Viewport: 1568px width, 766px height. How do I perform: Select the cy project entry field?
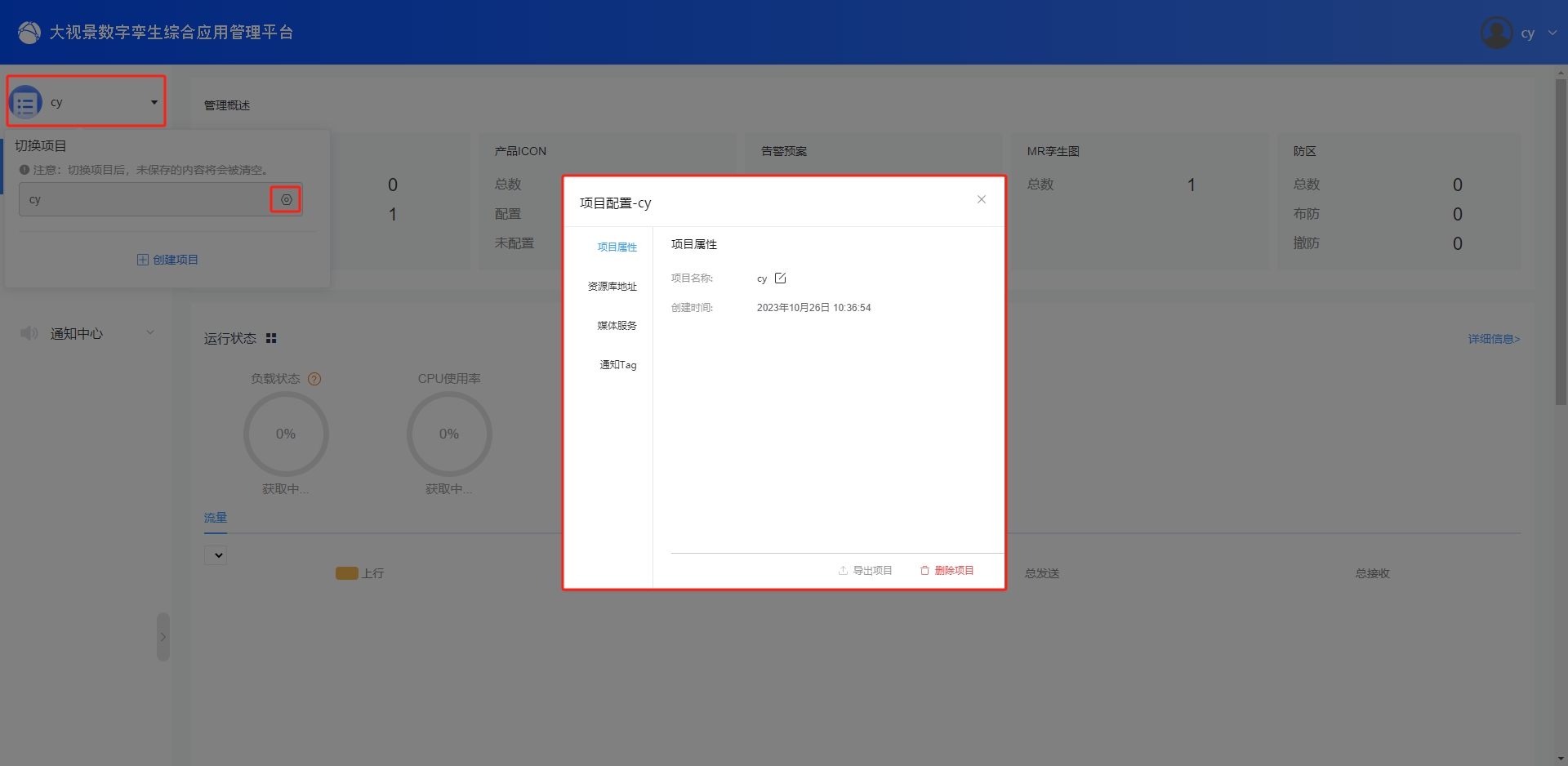[x=161, y=199]
